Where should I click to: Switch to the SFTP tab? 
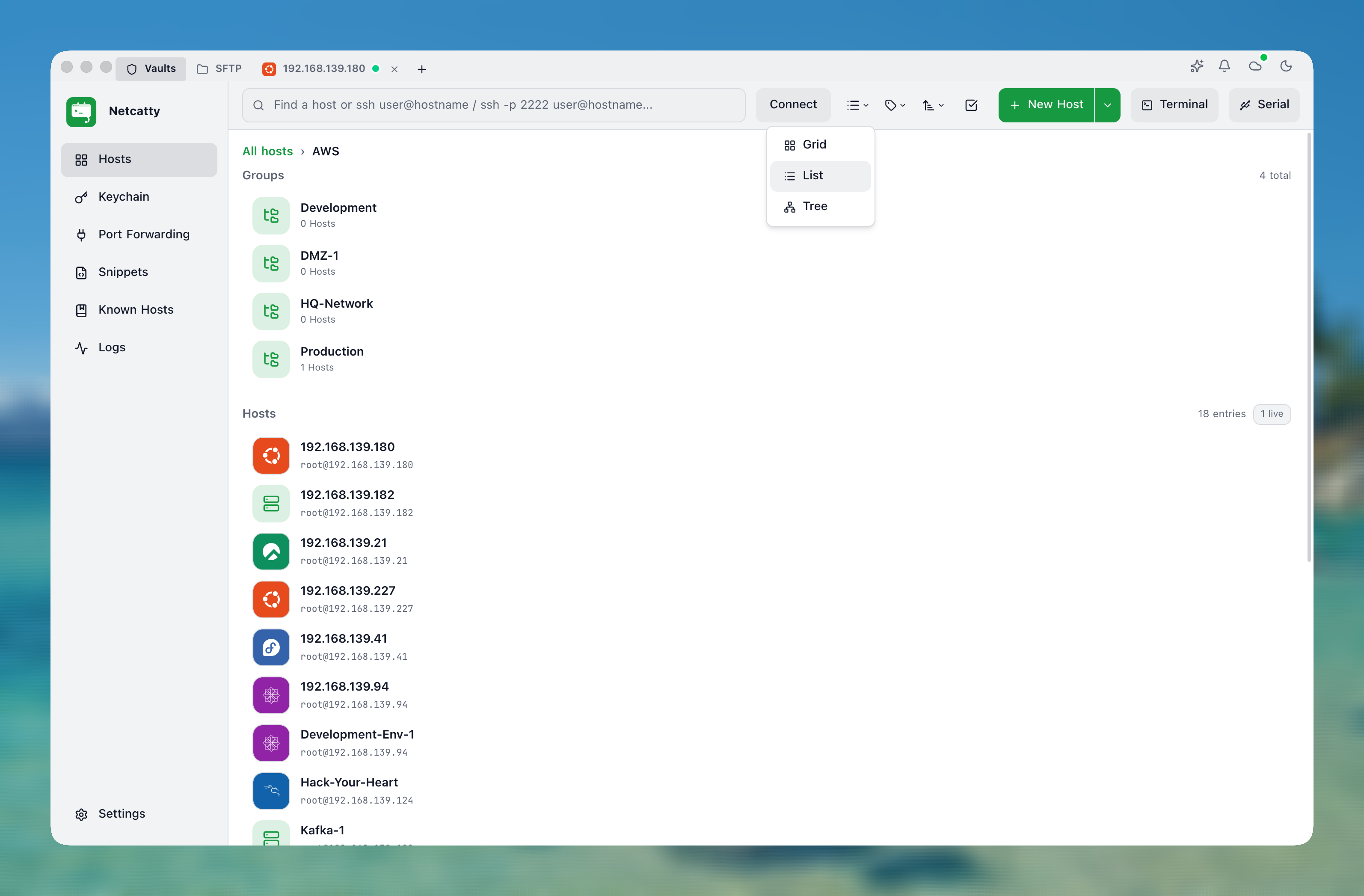219,69
